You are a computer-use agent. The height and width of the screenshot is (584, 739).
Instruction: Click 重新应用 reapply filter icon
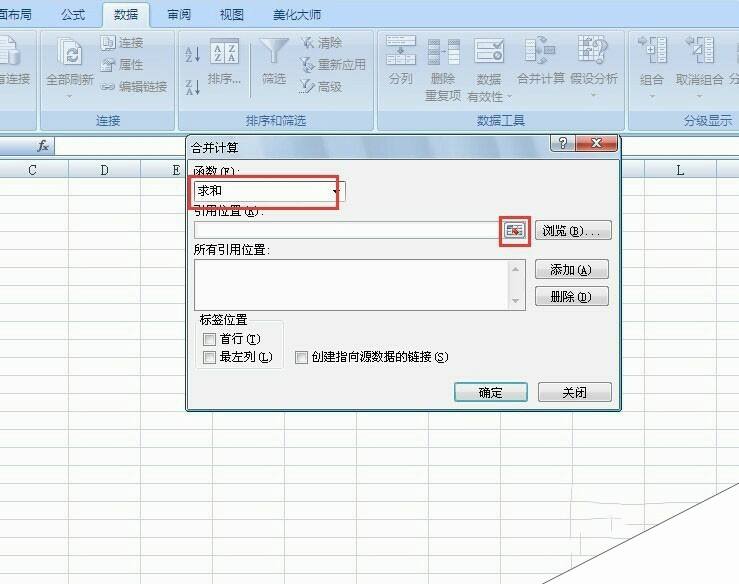click(x=307, y=65)
